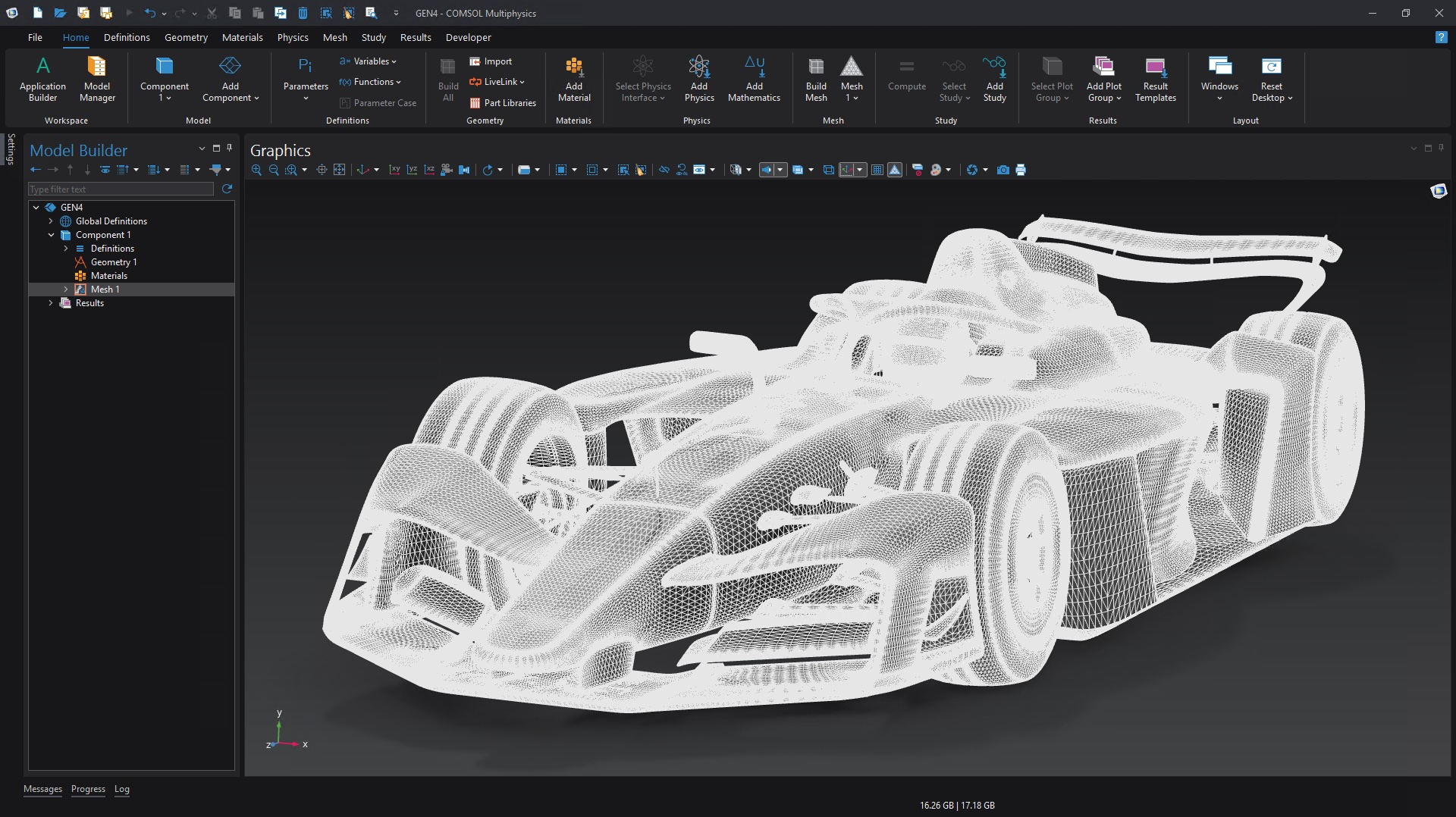The height and width of the screenshot is (817, 1456).
Task: Switch to the Geometry ribbon tab
Action: [186, 37]
